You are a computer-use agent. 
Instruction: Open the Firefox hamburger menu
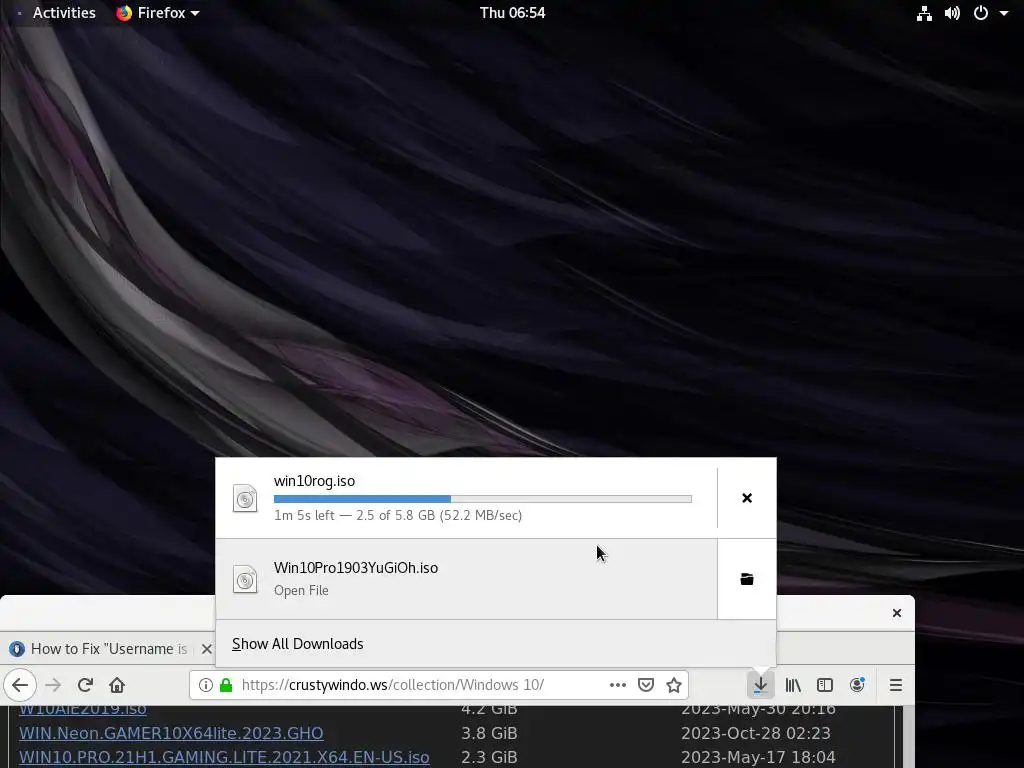896,685
